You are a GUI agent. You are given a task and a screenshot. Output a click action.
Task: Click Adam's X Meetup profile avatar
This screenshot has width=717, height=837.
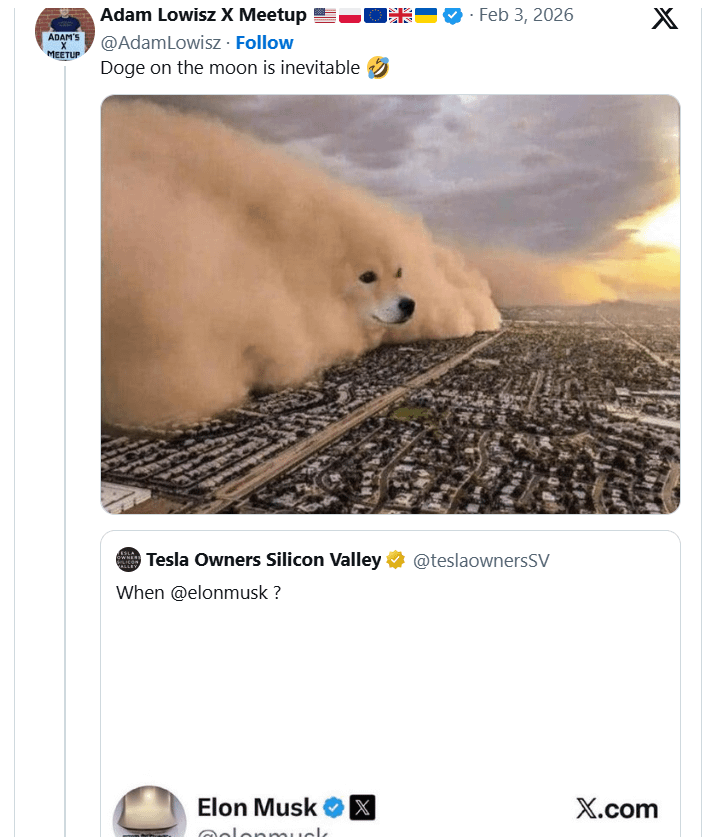point(64,32)
